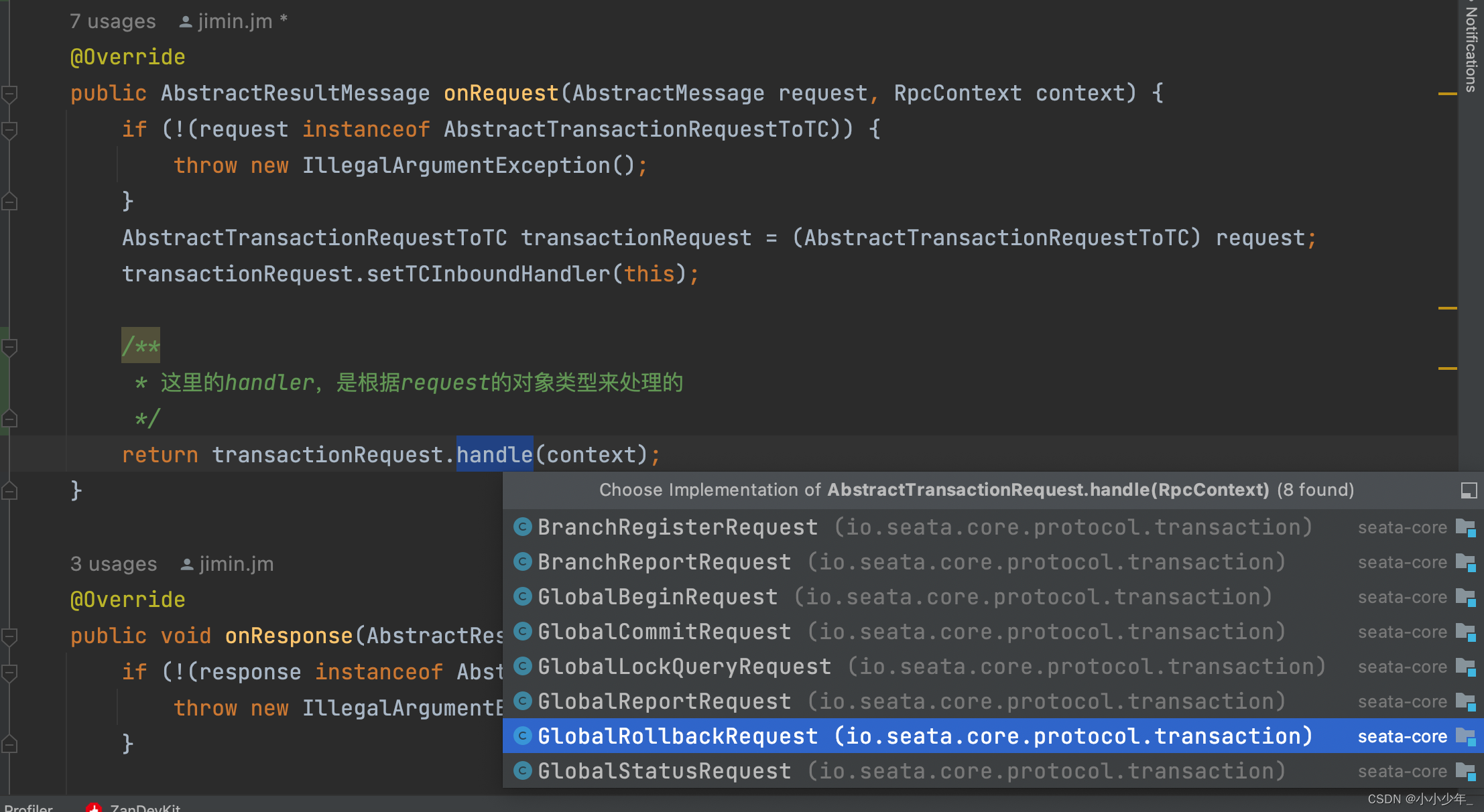Screen dimensions: 1484x812
Task: Choose GlobalStatusRequest from the list
Action: pyautogui.click(x=993, y=771)
